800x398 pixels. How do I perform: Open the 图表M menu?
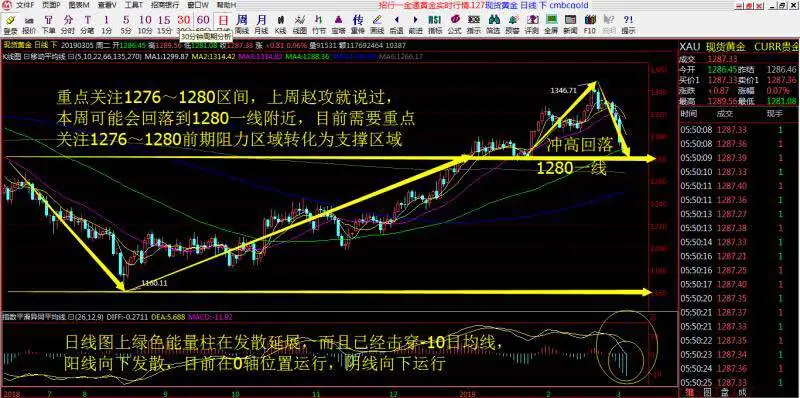pos(79,5)
